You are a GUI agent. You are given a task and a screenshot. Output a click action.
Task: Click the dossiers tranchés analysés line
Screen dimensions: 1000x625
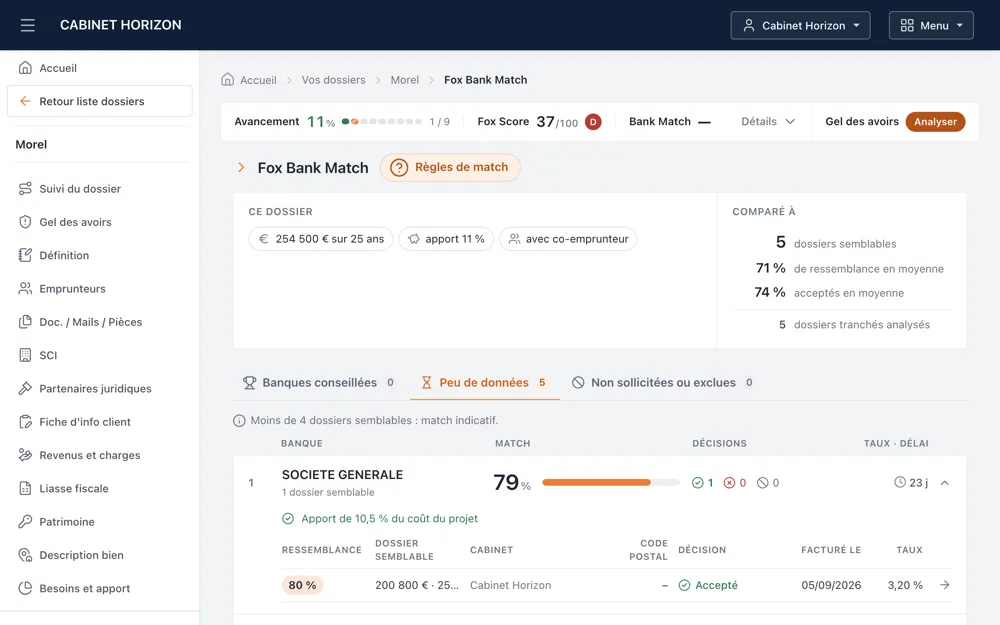tap(854, 325)
